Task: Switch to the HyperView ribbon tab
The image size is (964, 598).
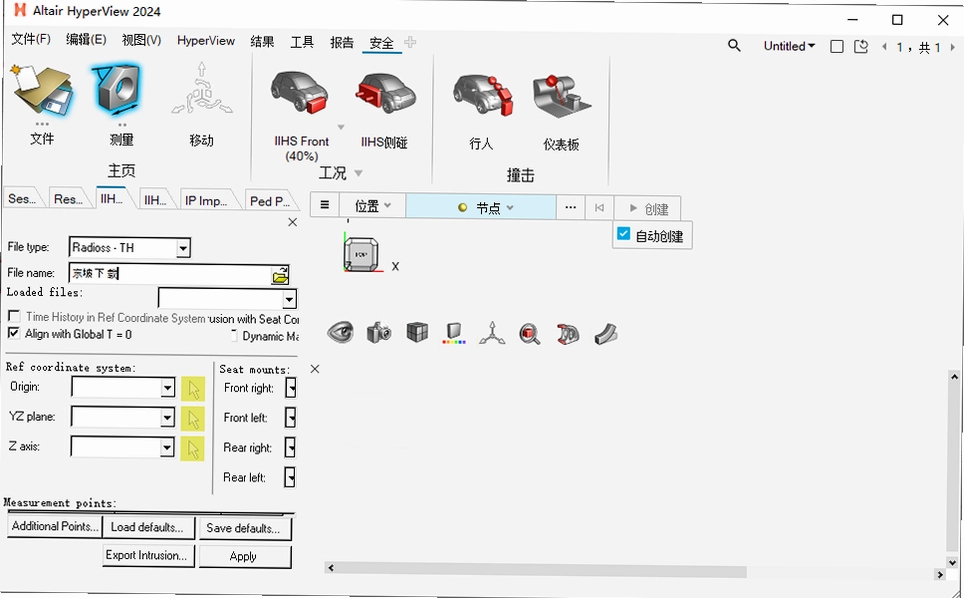Action: click(x=206, y=41)
